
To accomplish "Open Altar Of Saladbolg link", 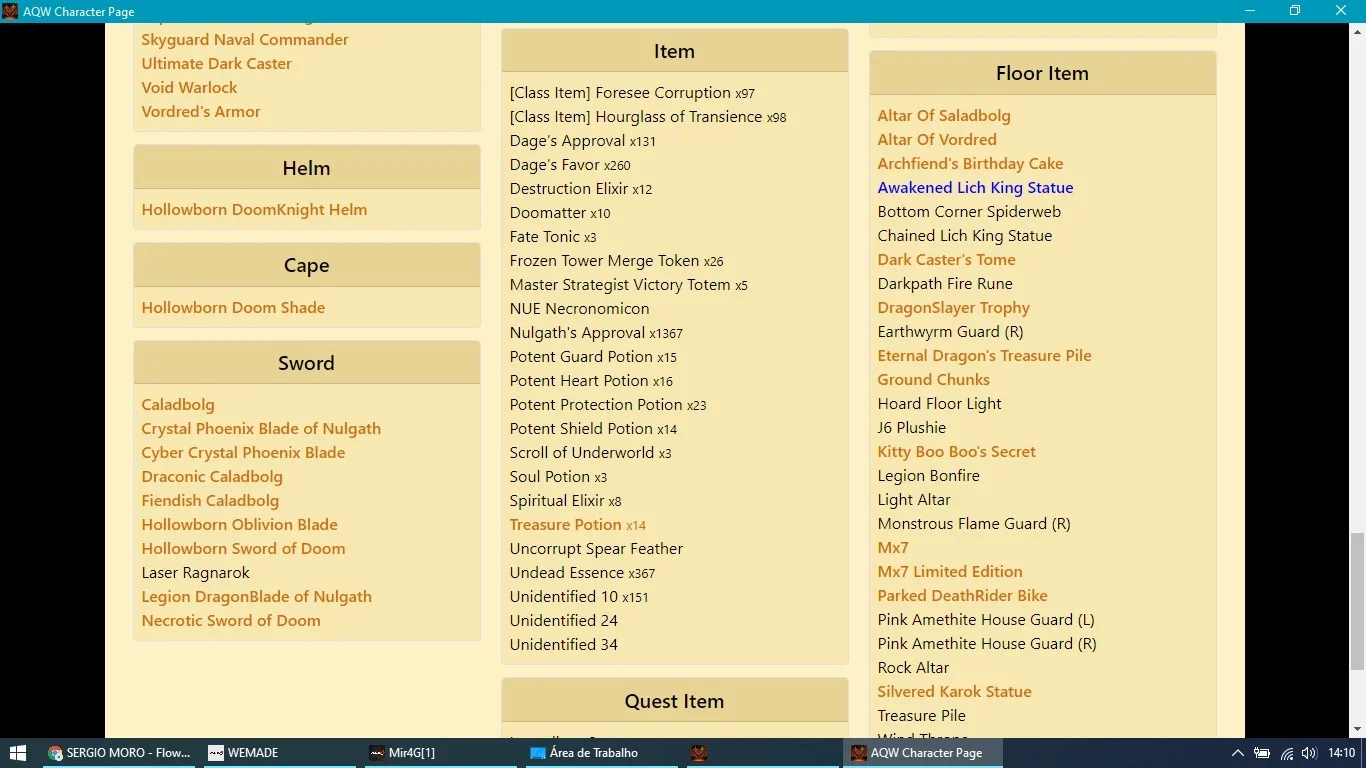I will pos(944,116).
